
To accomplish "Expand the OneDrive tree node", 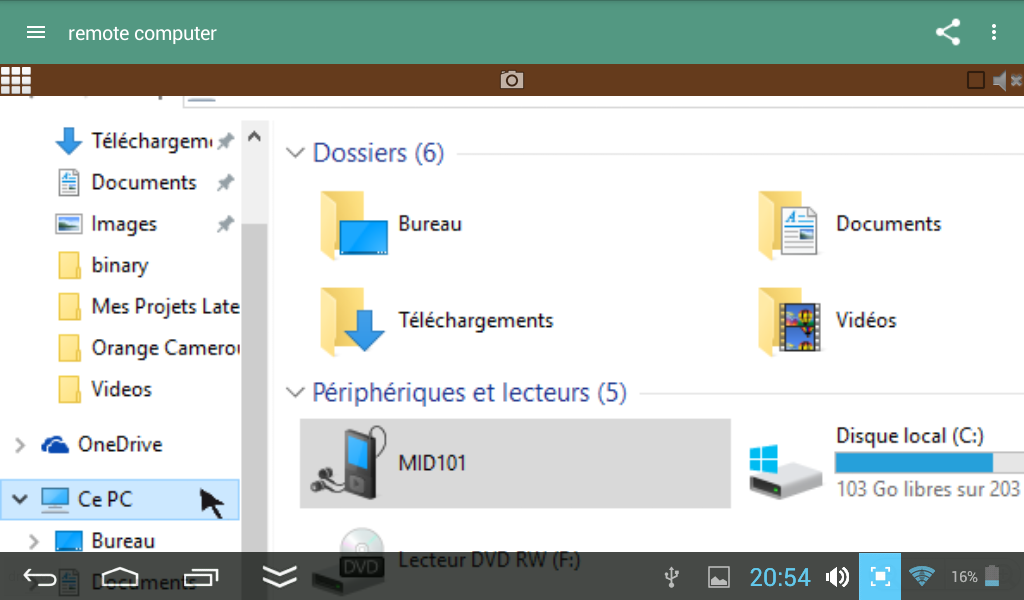I will [20, 445].
